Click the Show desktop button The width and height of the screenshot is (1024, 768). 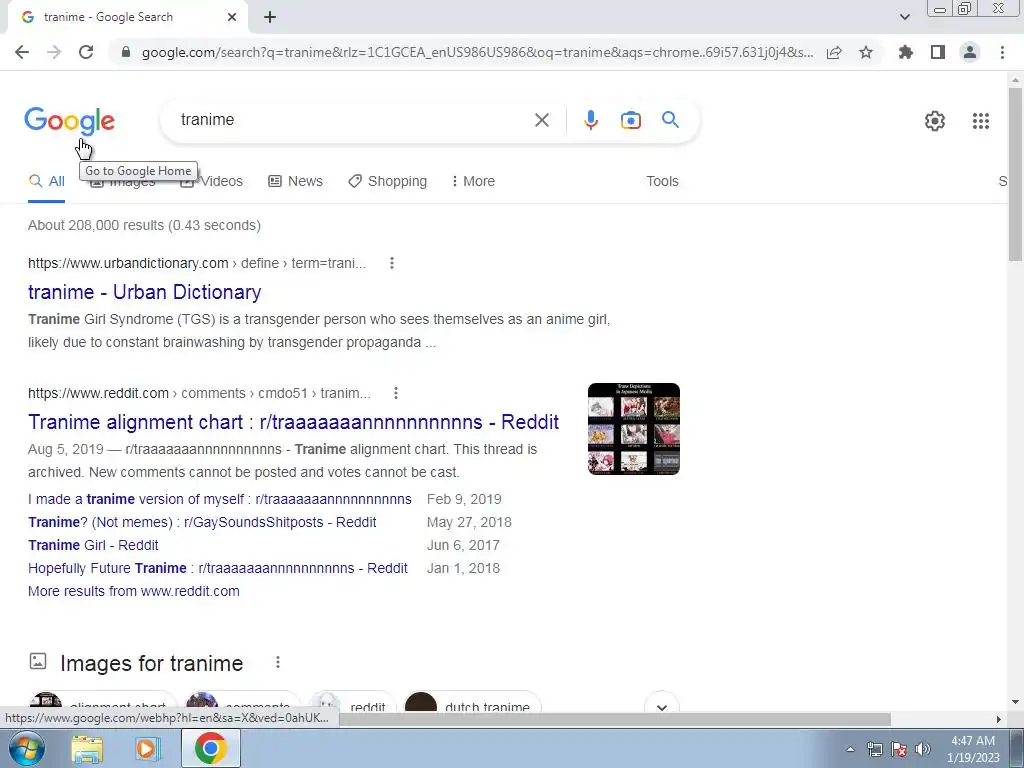click(1017, 749)
